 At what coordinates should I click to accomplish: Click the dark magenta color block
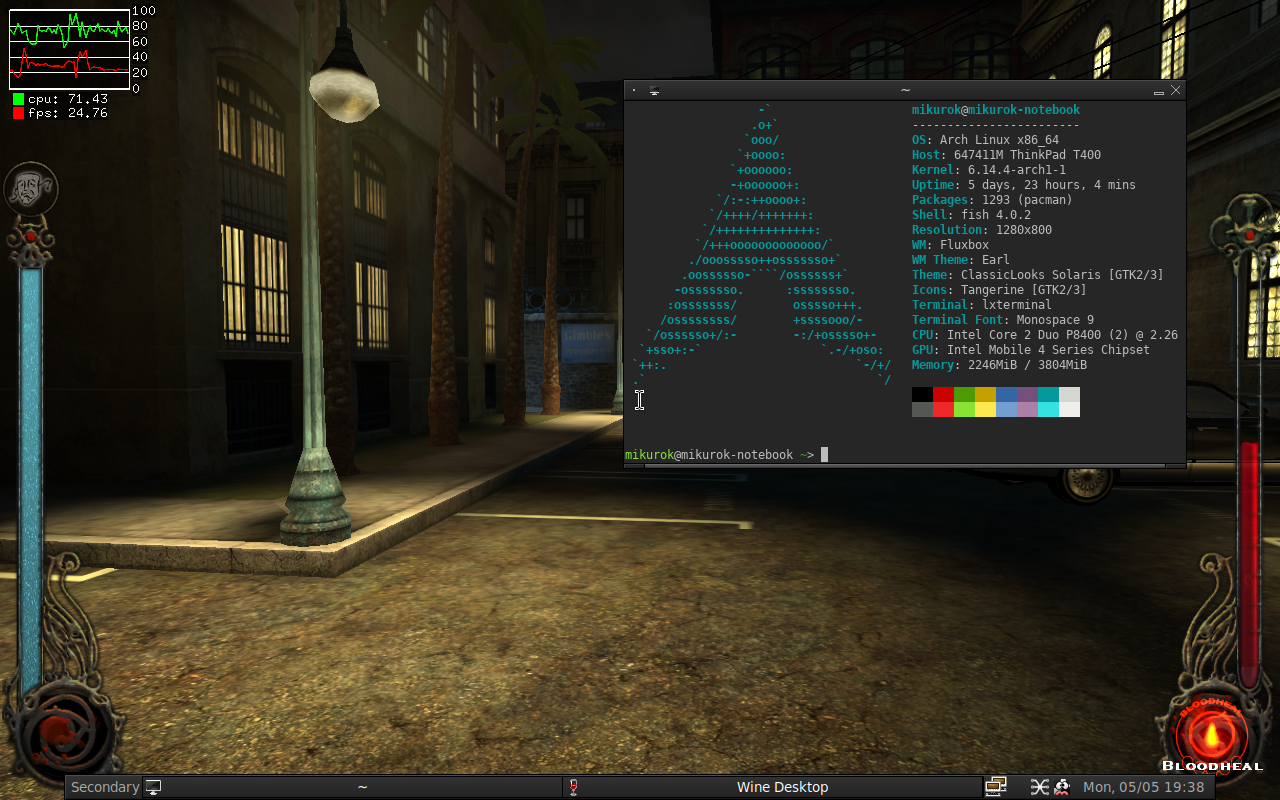1027,395
